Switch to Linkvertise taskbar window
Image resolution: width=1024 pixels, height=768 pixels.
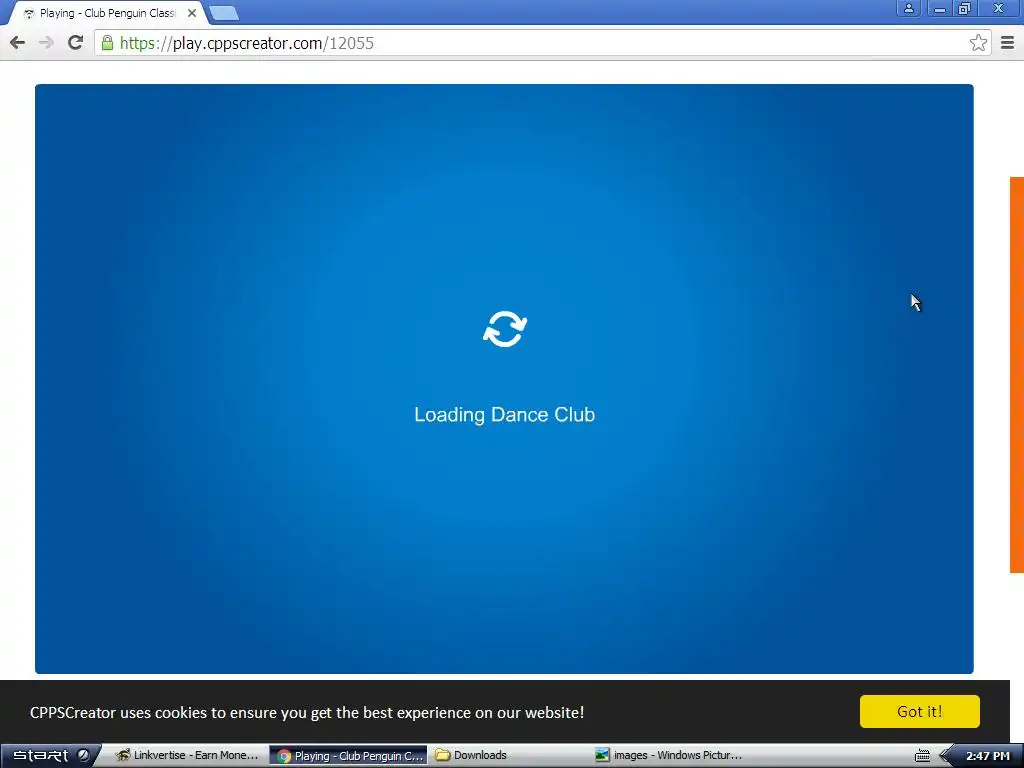pyautogui.click(x=187, y=756)
